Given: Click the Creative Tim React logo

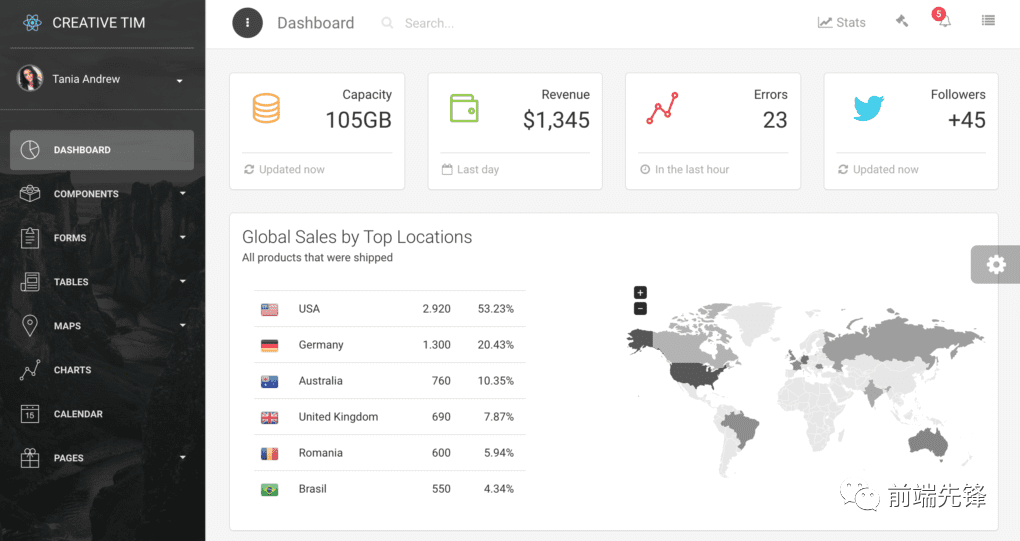Looking at the screenshot, I should point(32,23).
